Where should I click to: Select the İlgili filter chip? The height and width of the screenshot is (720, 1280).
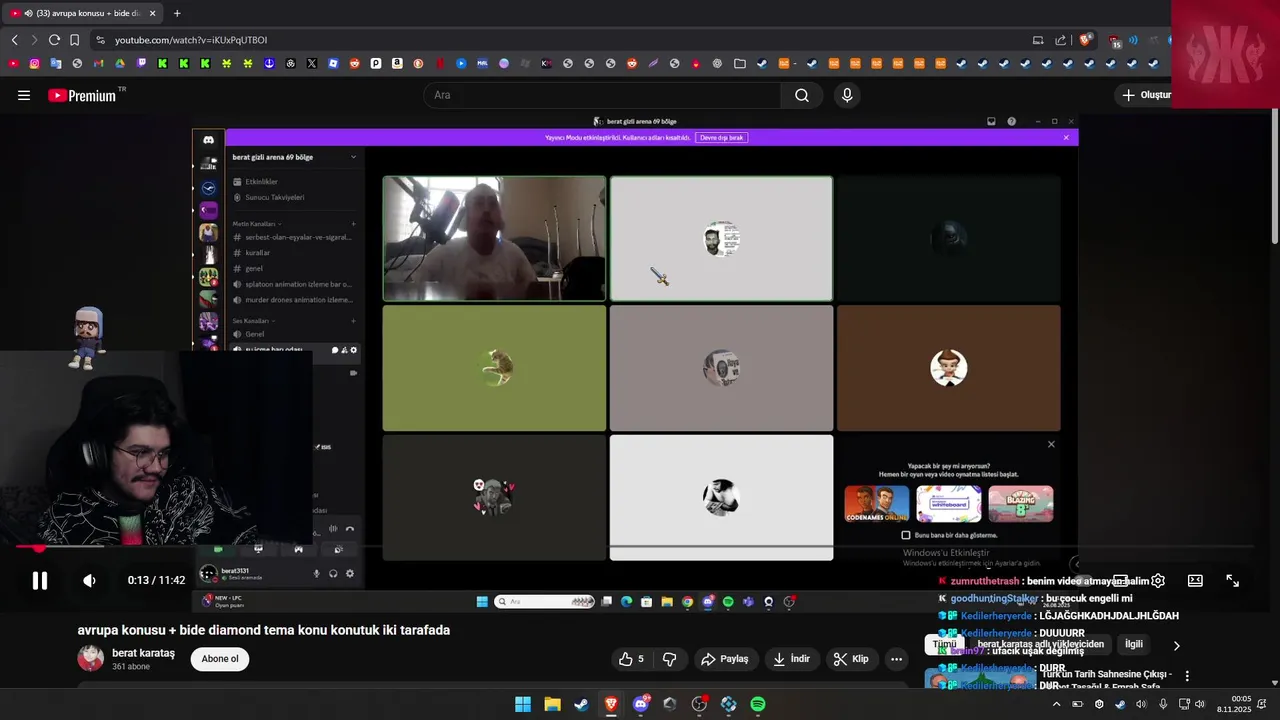[x=1133, y=645]
